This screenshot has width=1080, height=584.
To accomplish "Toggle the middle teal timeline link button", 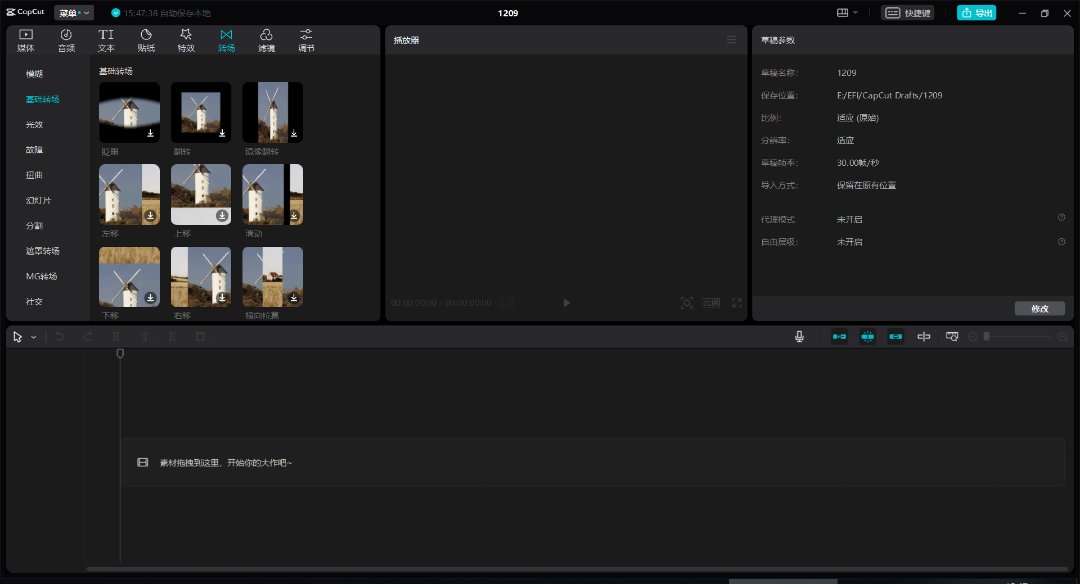I will [x=867, y=337].
